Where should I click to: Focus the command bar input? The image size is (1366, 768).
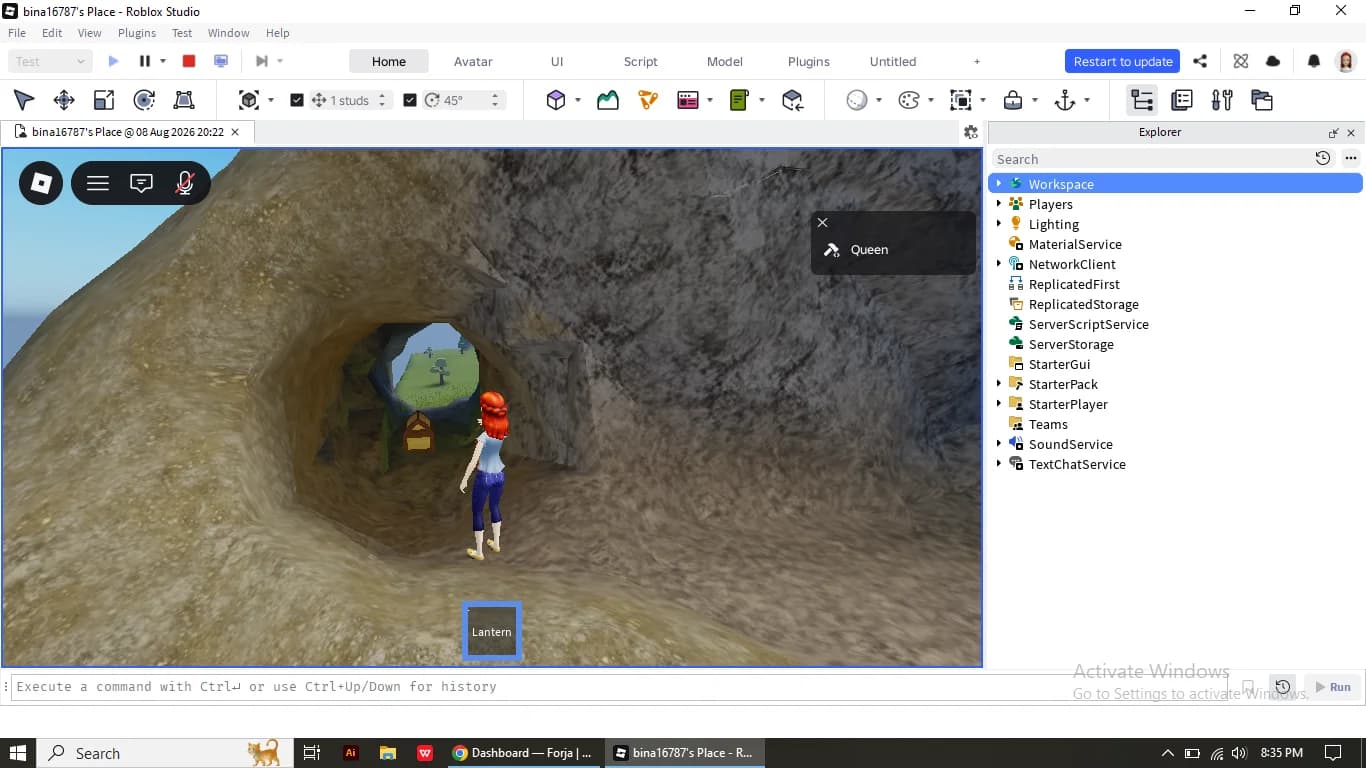pos(620,687)
